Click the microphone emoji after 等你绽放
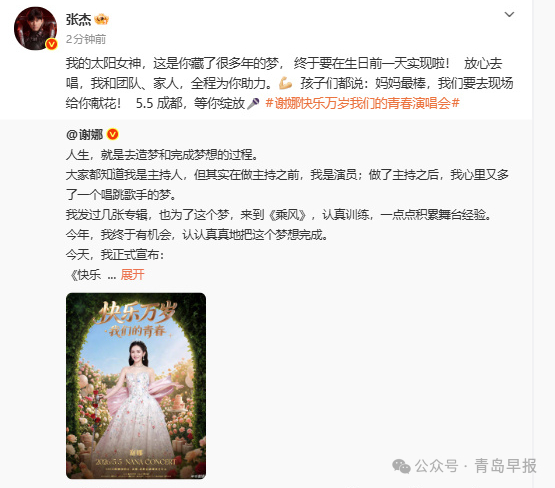555x488 pixels. pyautogui.click(x=253, y=103)
